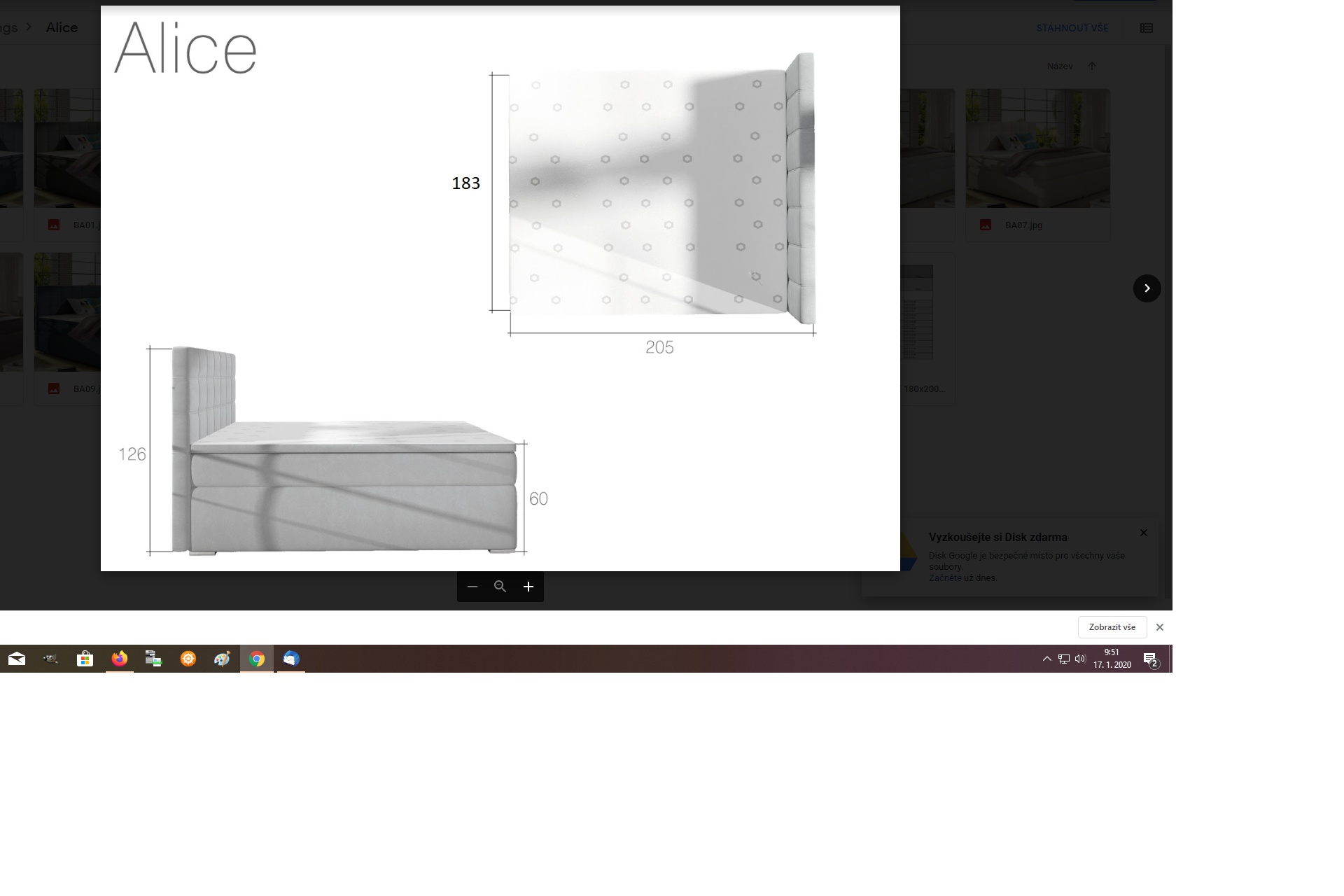
Task: Switch to list view icon
Action: point(1146,28)
